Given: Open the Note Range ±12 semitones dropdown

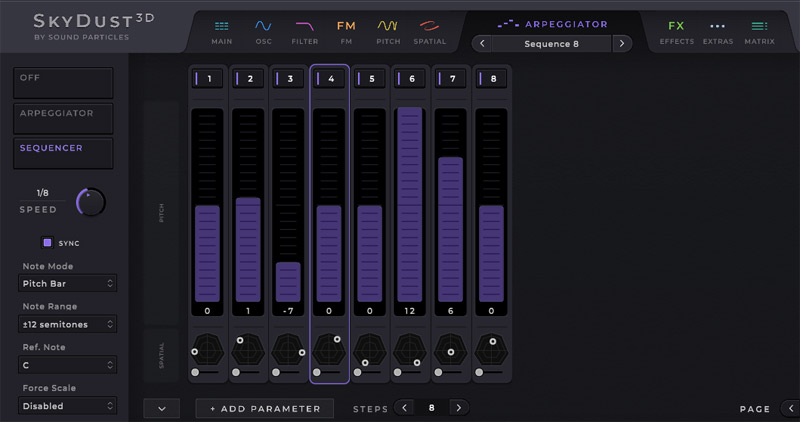Looking at the screenshot, I should [68, 324].
